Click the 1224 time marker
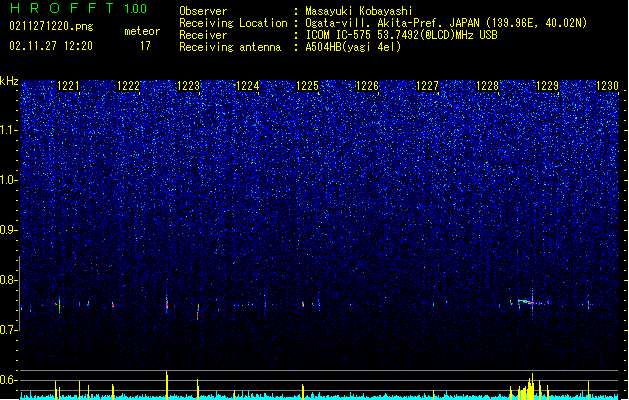The width and height of the screenshot is (629, 400). coord(248,86)
